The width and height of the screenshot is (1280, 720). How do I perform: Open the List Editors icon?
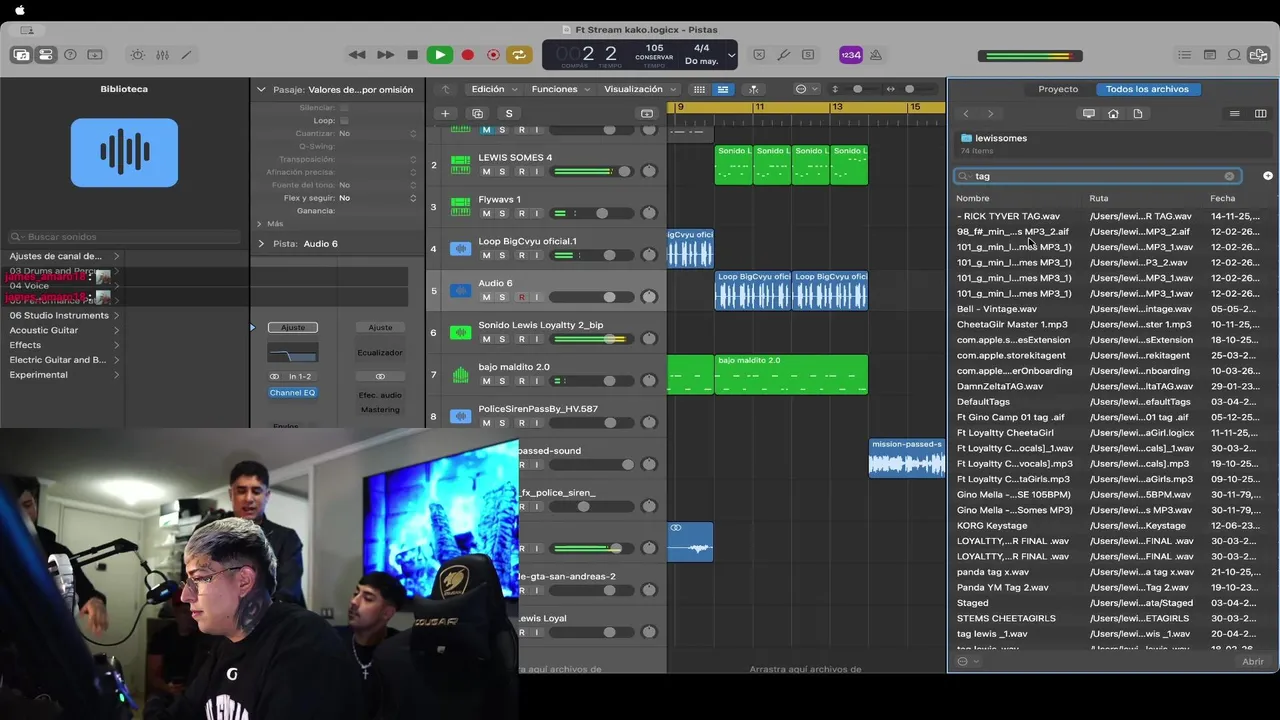click(x=1185, y=55)
